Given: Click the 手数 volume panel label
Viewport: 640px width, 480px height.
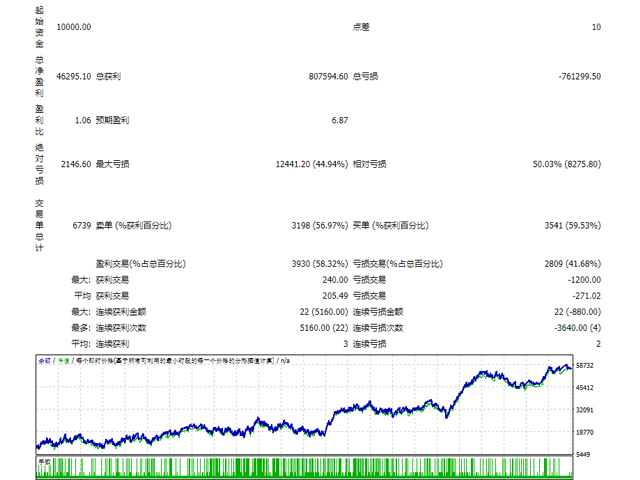Looking at the screenshot, I should (44, 462).
